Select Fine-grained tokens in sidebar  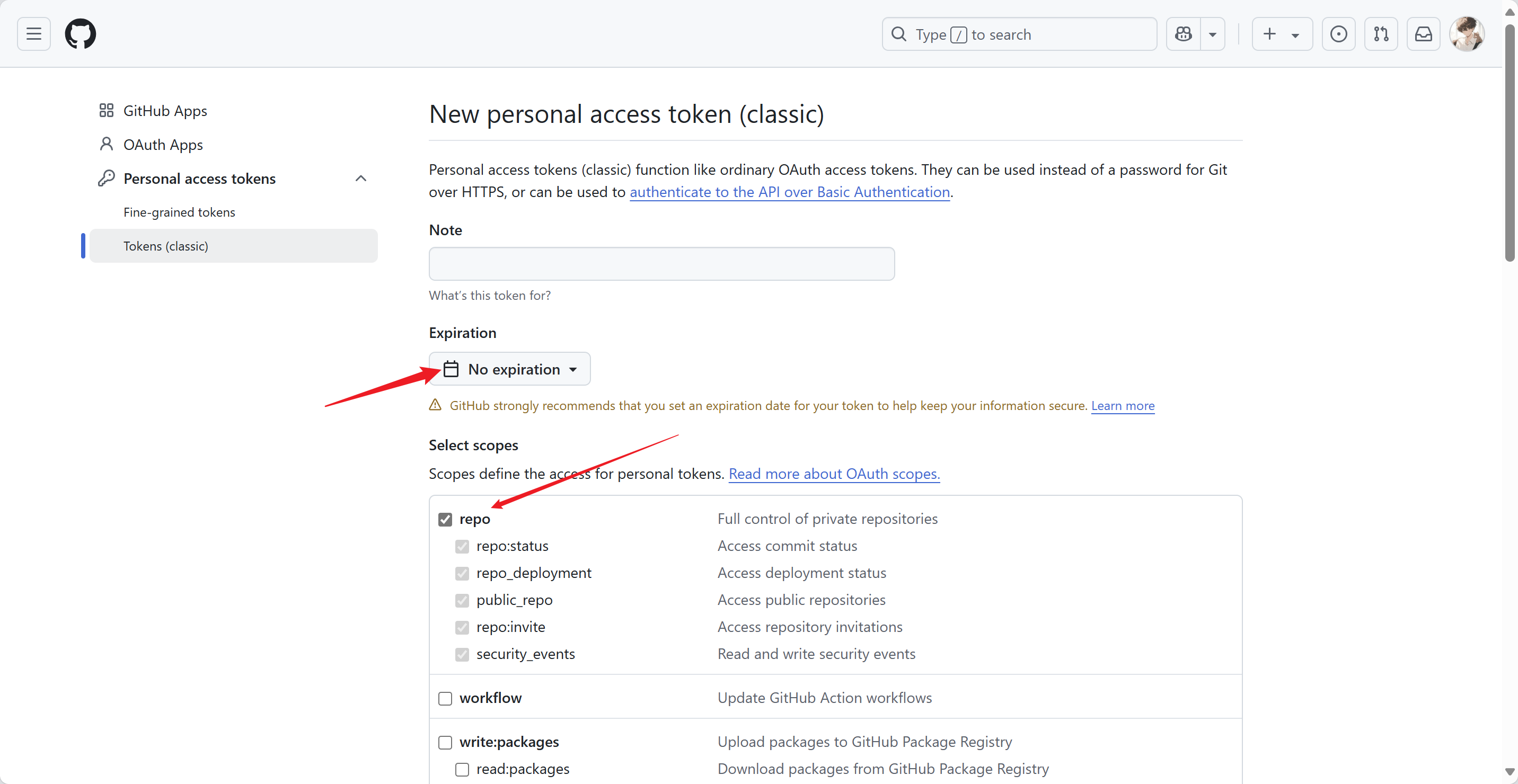point(179,212)
